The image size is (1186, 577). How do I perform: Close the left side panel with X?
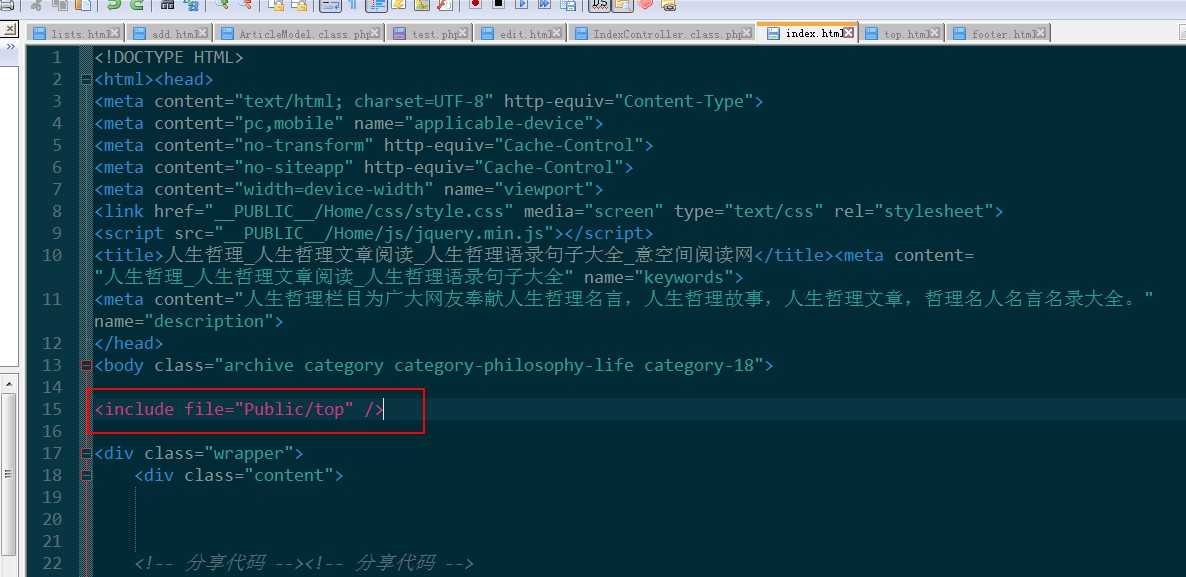tap(8, 29)
